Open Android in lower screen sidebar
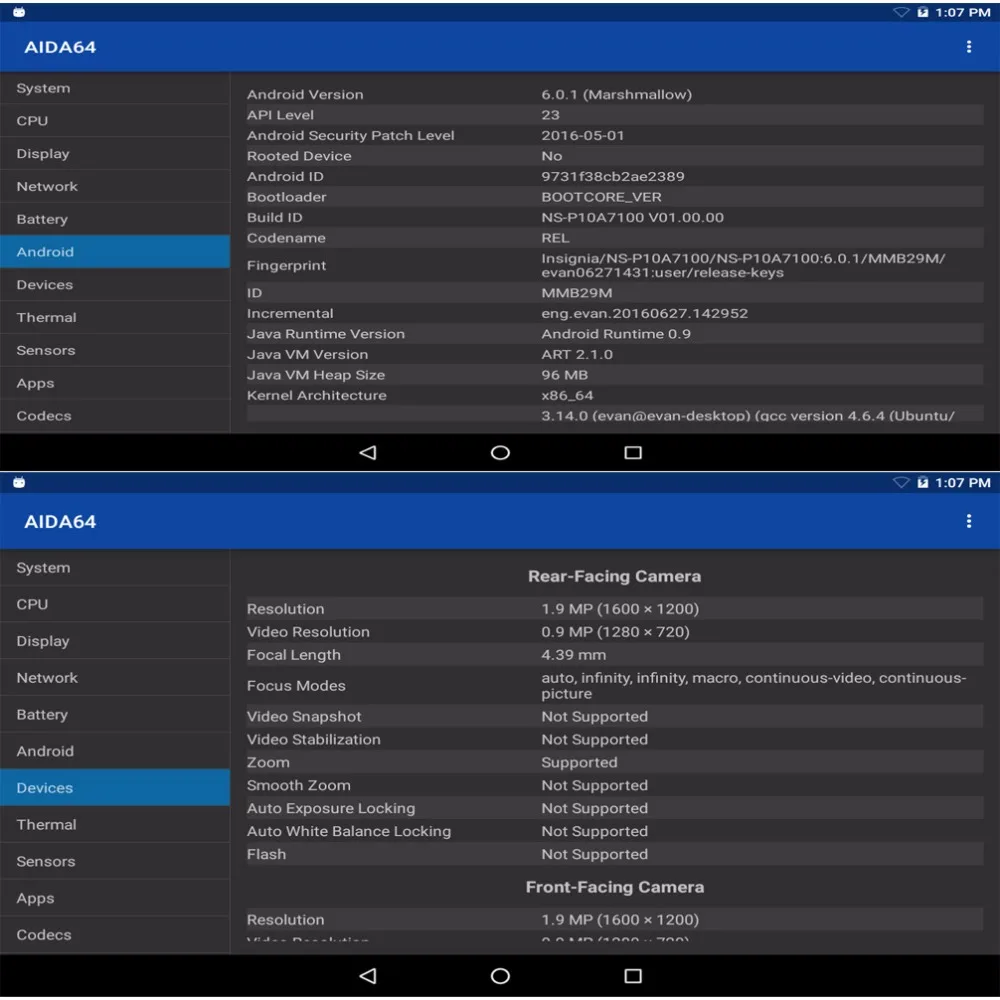This screenshot has height=1000, width=1000. pyautogui.click(x=115, y=751)
